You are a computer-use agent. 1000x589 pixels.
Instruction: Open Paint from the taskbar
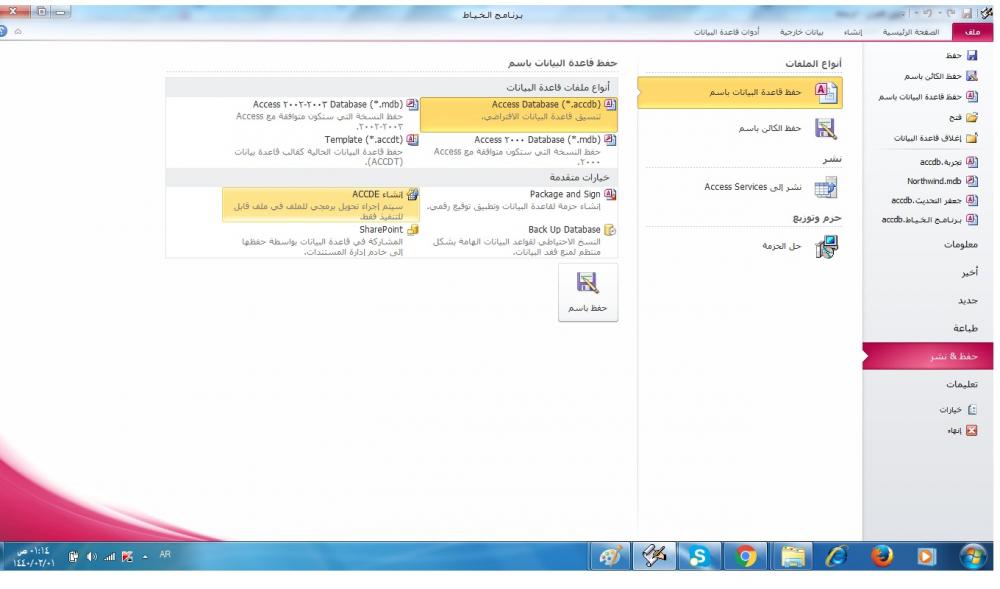[x=610, y=556]
